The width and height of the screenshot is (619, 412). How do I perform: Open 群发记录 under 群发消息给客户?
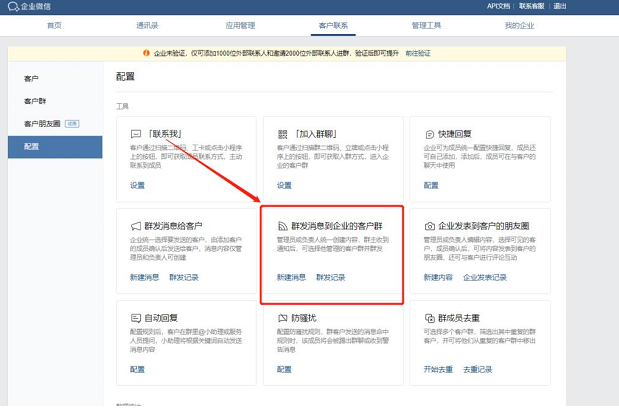point(184,277)
